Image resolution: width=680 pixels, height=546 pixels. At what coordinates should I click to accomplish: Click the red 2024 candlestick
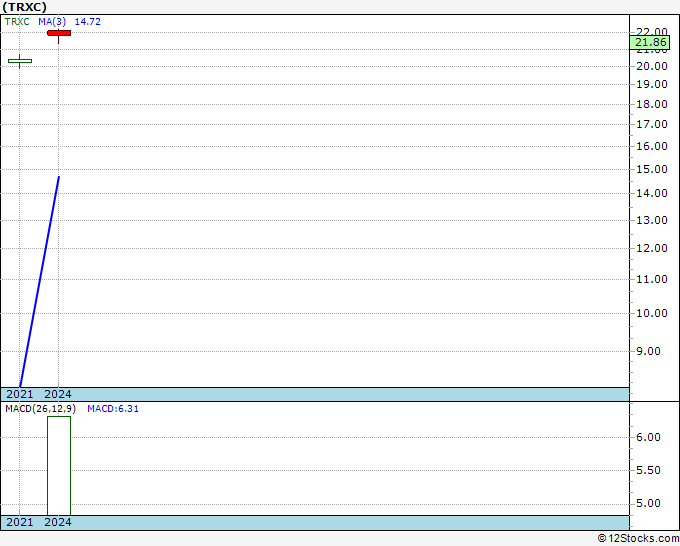pyautogui.click(x=59, y=33)
